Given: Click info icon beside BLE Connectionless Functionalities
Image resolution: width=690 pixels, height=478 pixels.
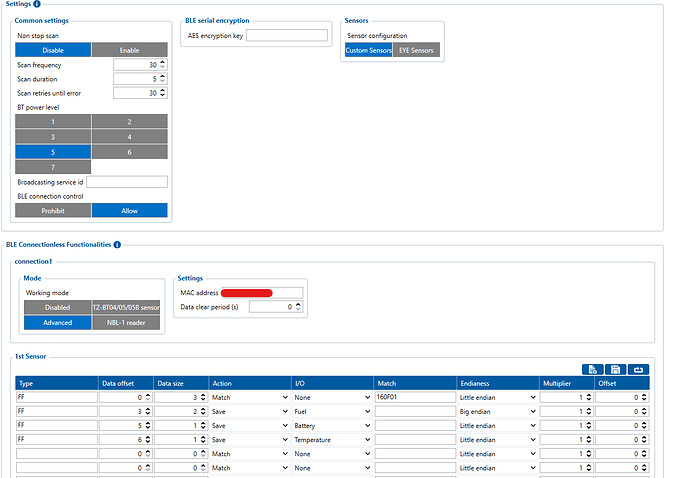Looking at the screenshot, I should click(x=117, y=244).
